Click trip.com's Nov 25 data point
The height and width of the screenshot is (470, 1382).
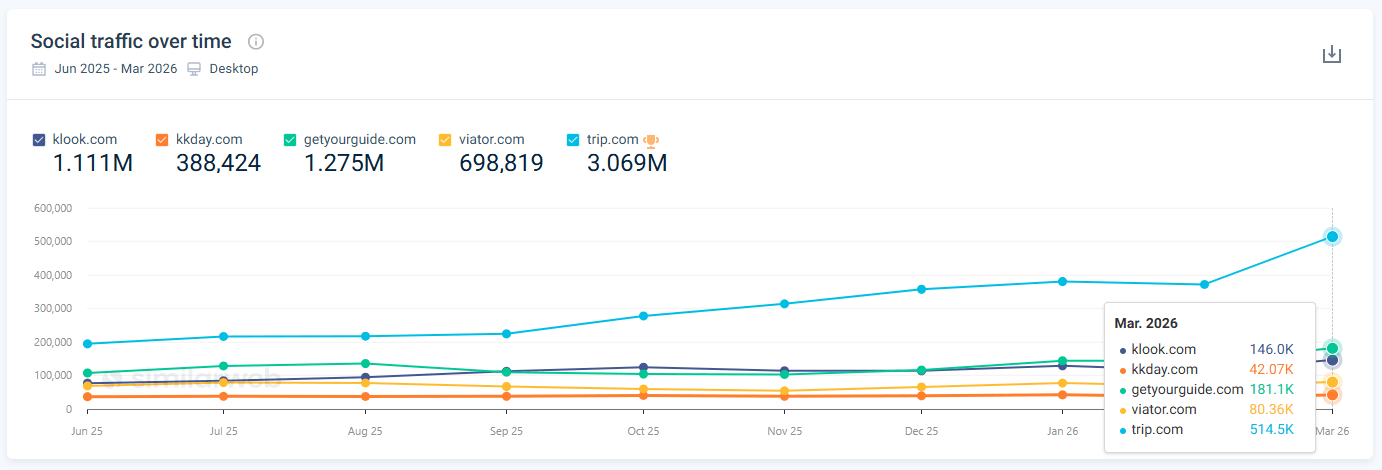[785, 304]
